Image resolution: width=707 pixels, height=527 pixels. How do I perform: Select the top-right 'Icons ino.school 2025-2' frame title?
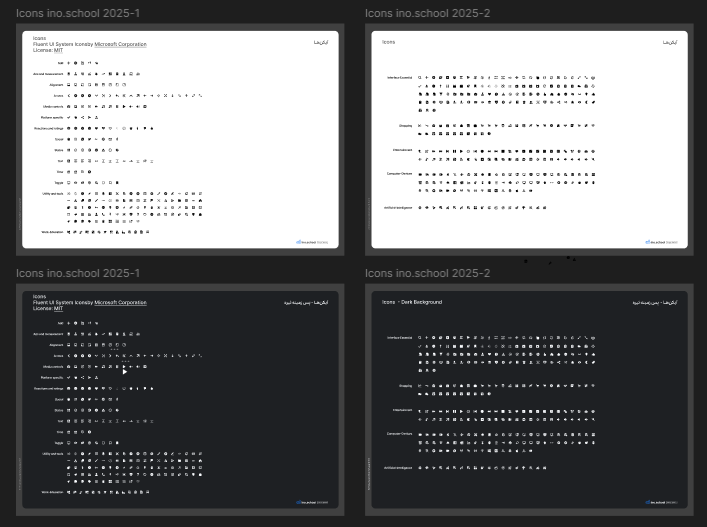tap(427, 13)
